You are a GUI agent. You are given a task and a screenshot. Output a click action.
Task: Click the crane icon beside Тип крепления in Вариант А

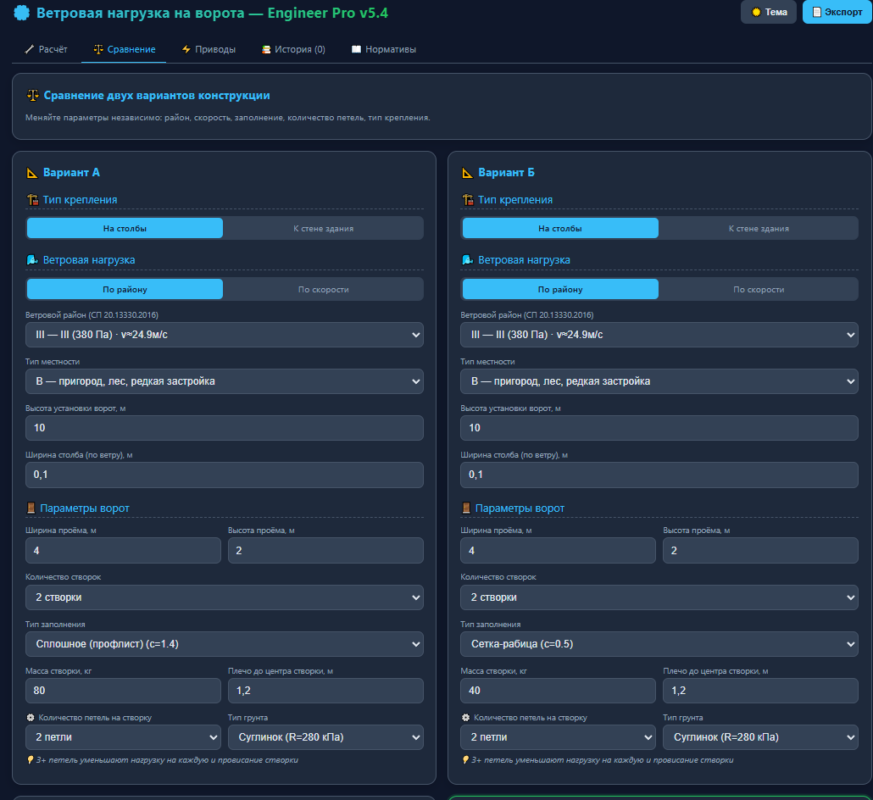(32, 200)
